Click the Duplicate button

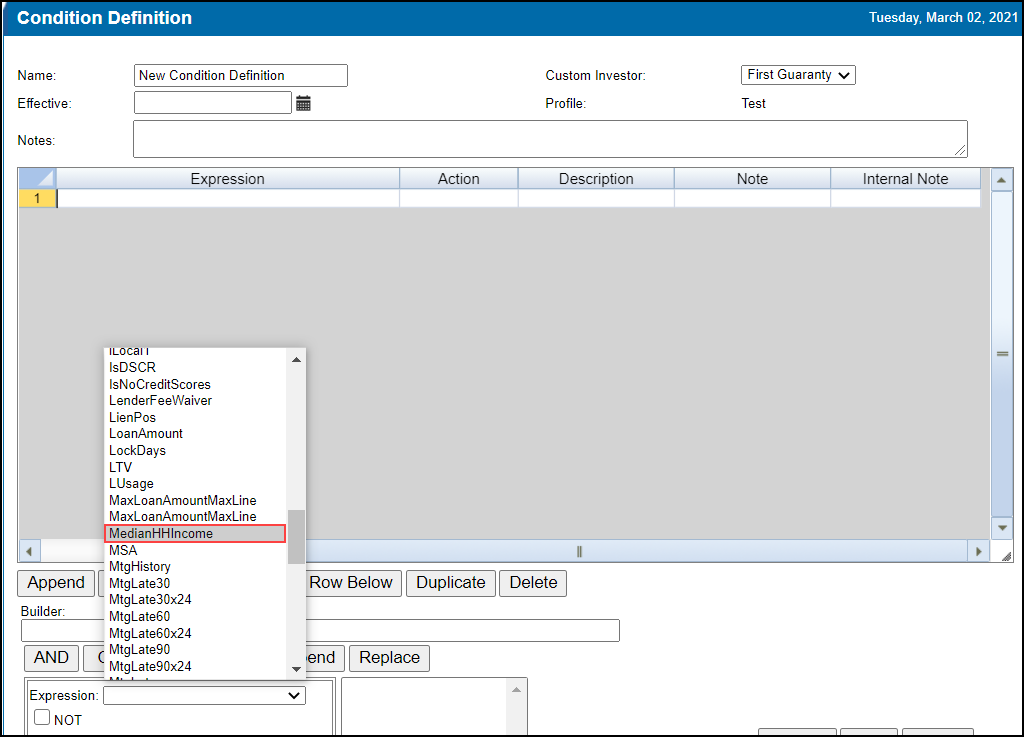451,583
